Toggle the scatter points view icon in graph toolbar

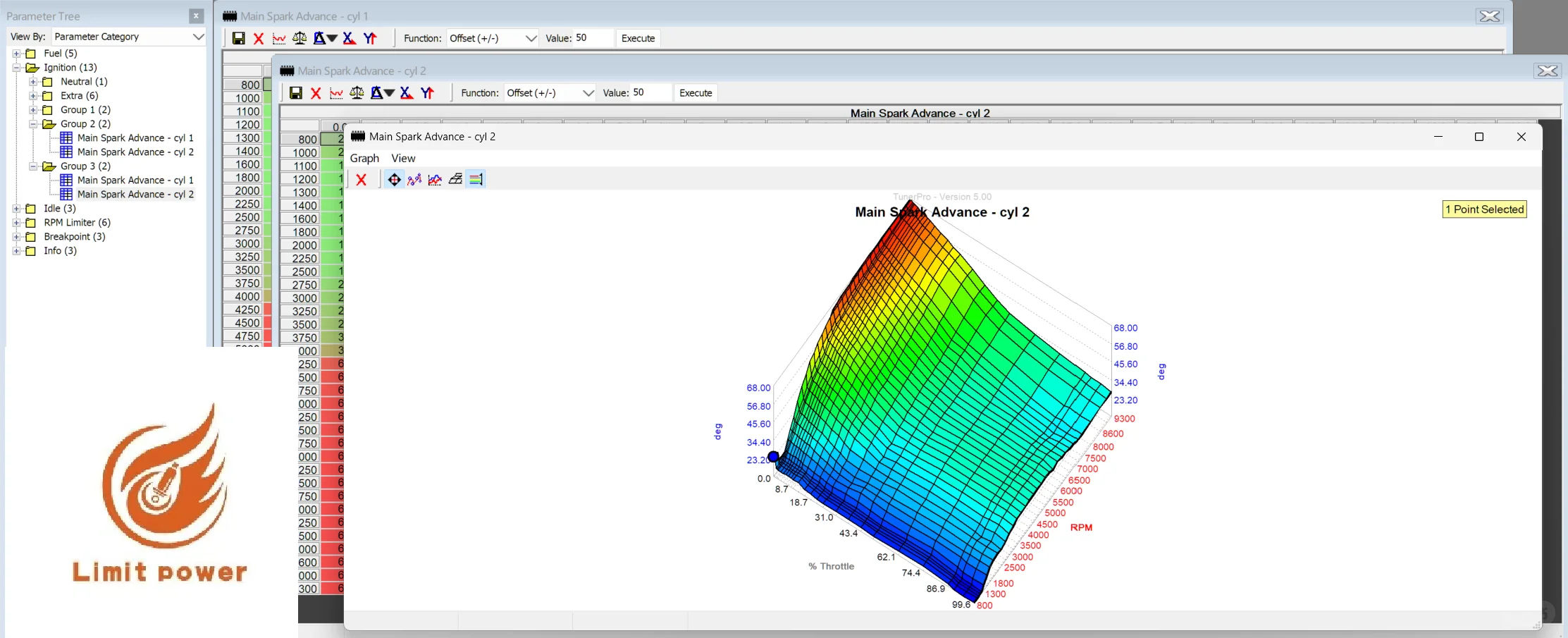[x=414, y=180]
